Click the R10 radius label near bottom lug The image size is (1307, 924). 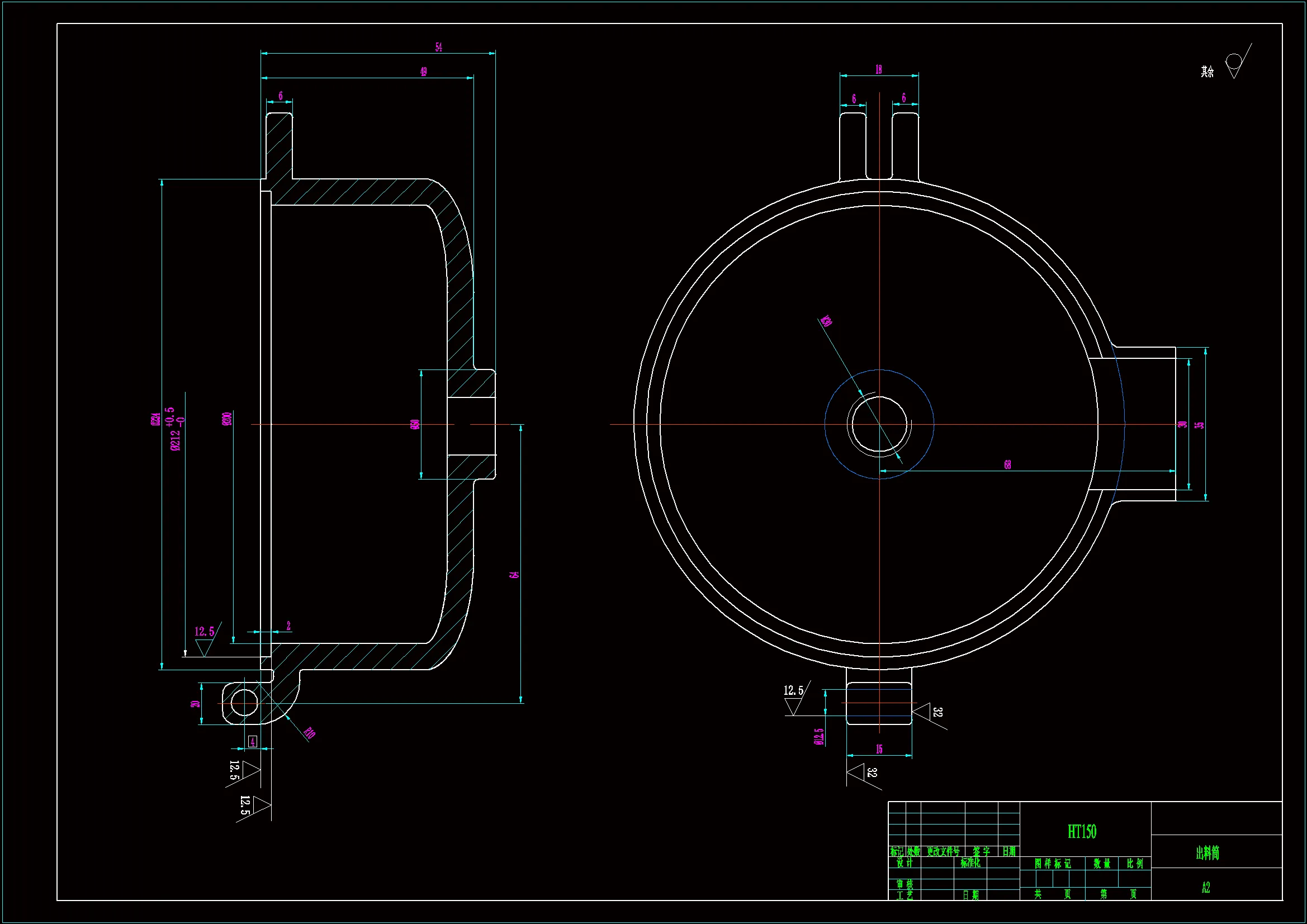(x=309, y=733)
